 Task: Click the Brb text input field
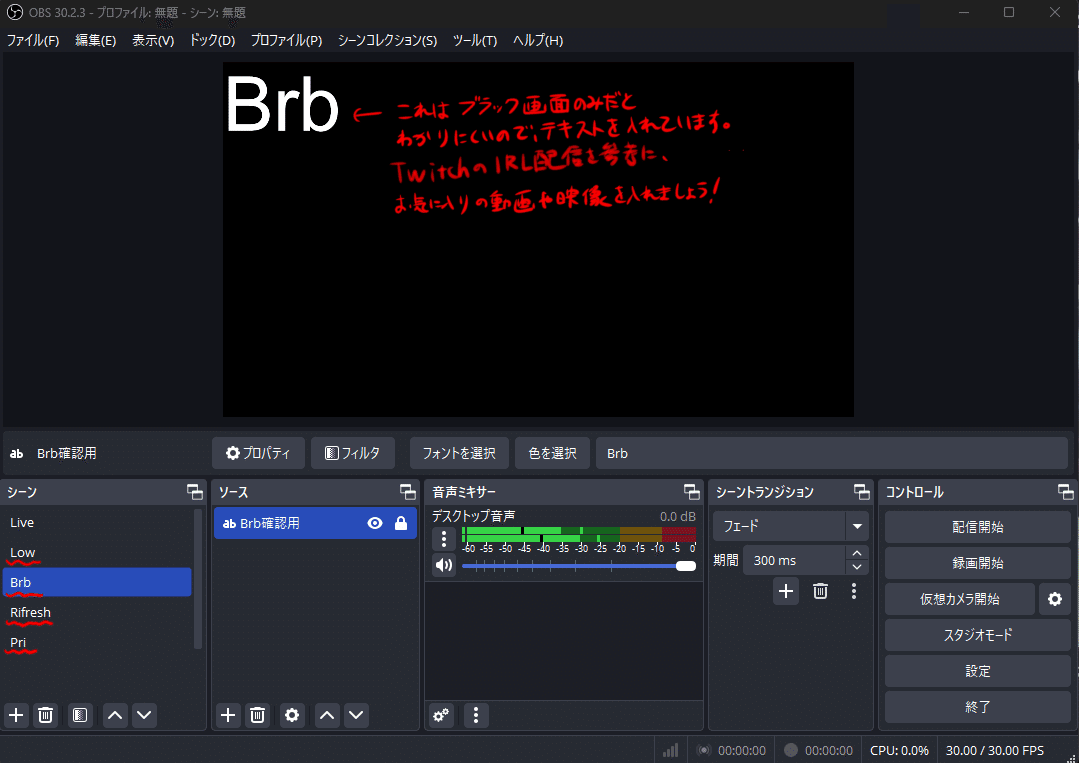click(832, 453)
